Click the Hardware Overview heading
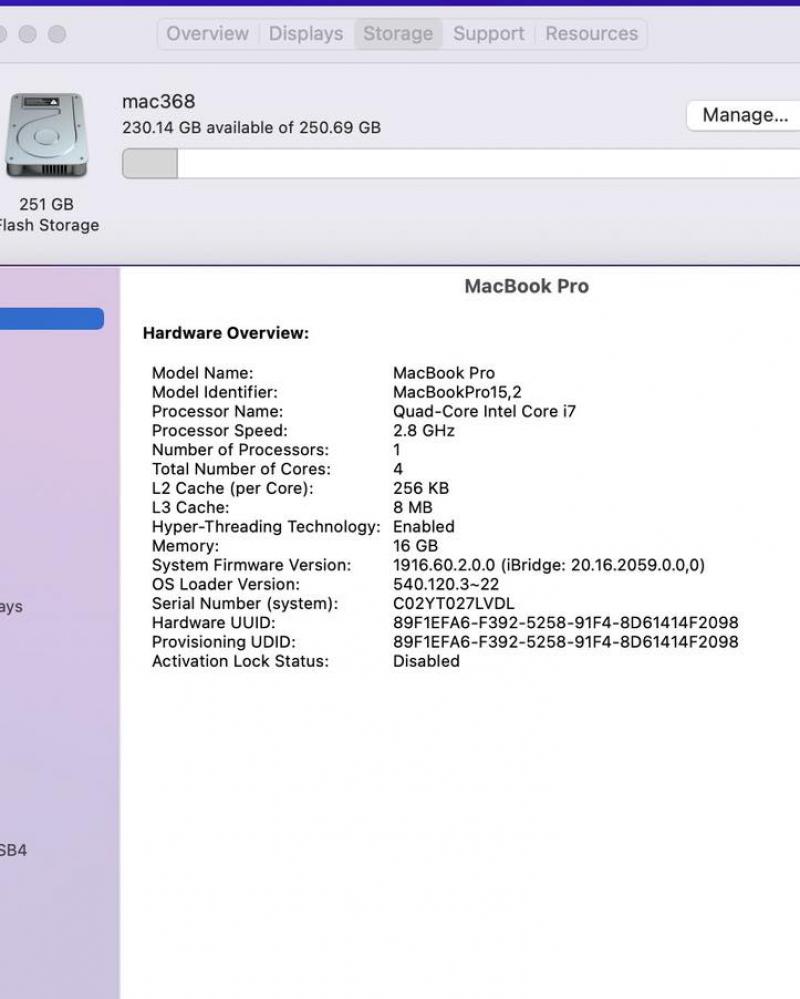Viewport: 800px width, 999px height. [226, 333]
